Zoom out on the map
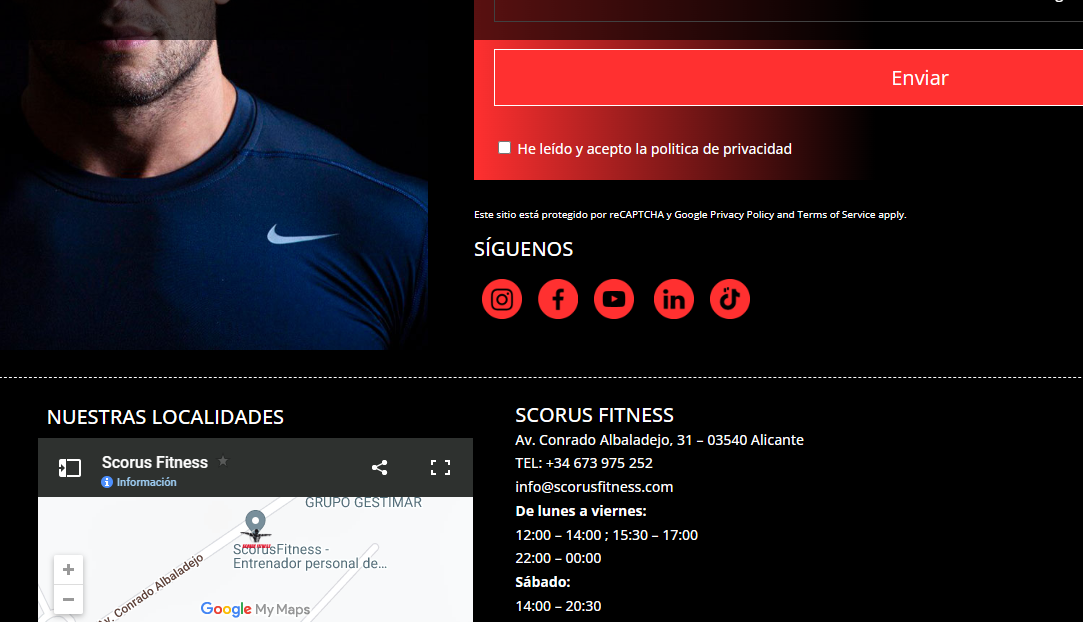Image resolution: width=1083 pixels, height=622 pixels. 68,599
